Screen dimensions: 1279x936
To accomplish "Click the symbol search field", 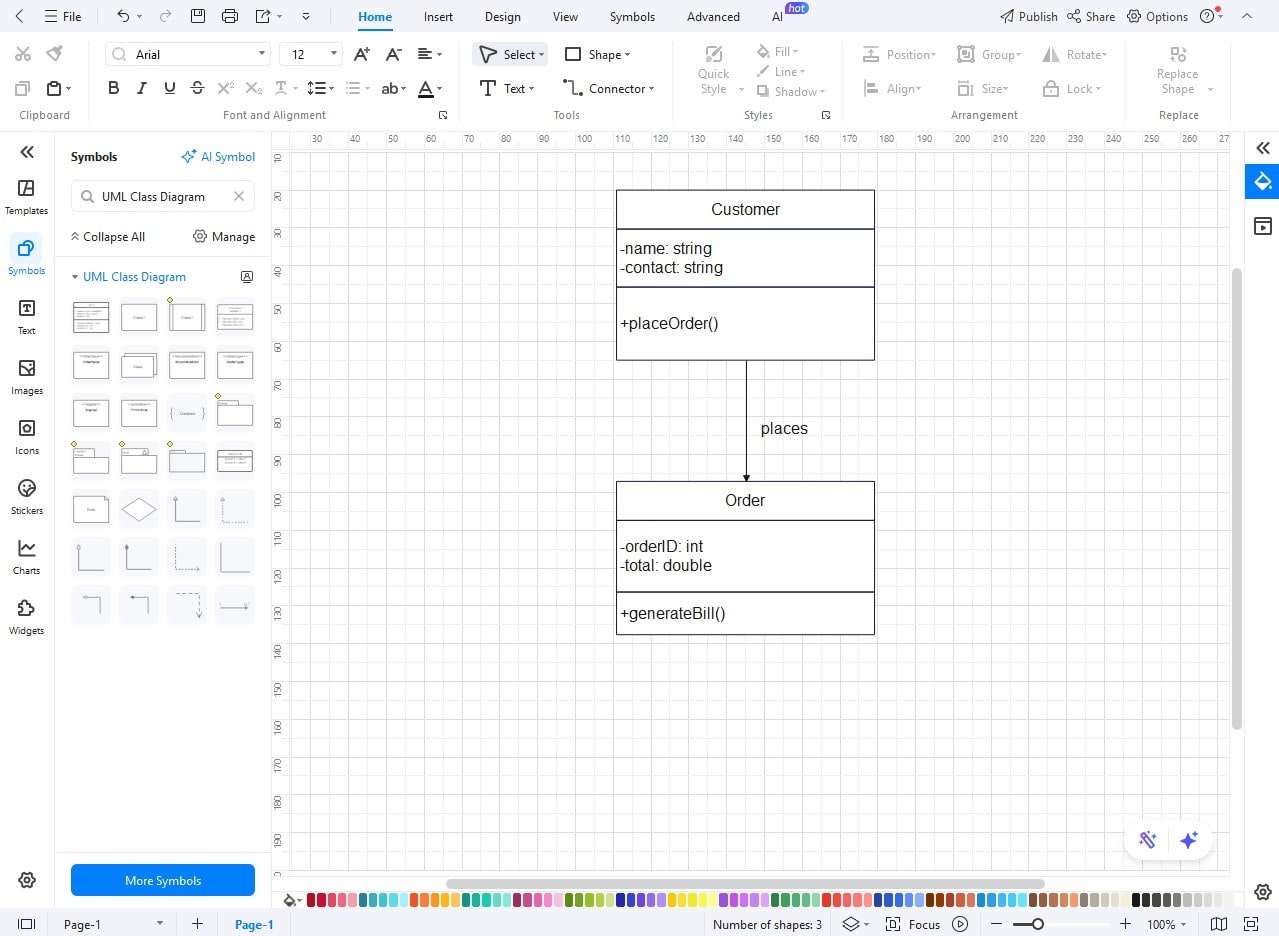I will [163, 196].
